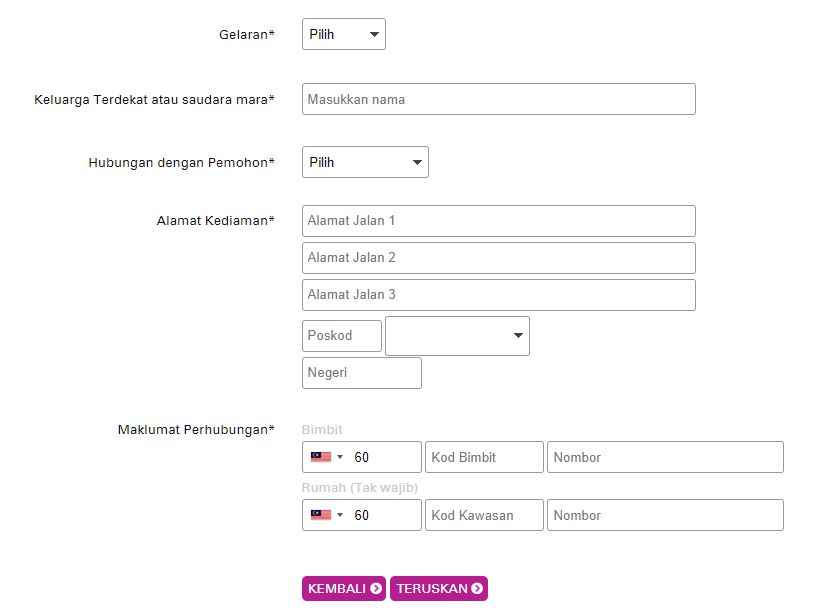Open the Gelaran dropdown

click(x=343, y=34)
